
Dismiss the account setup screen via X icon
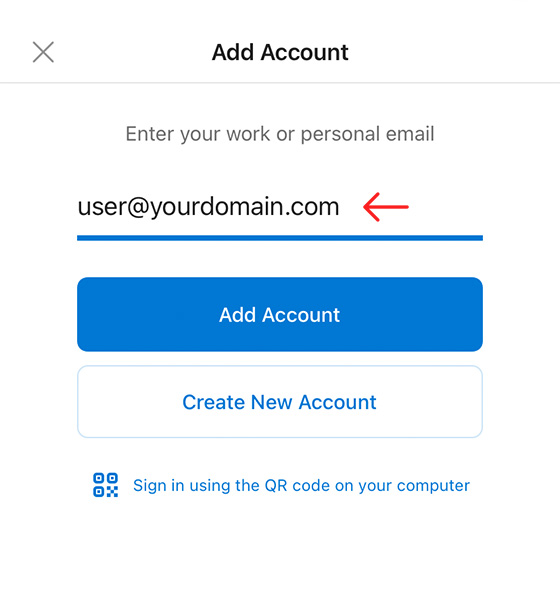pos(43,52)
